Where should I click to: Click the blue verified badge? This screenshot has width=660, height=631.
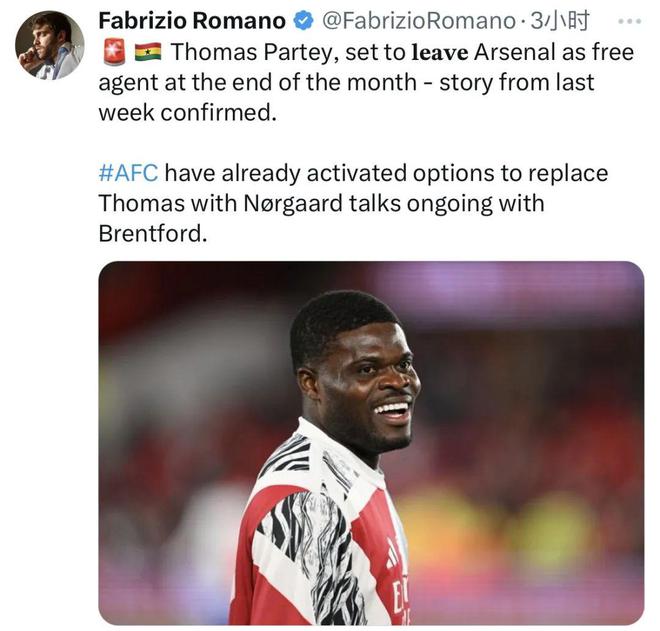click(x=303, y=21)
